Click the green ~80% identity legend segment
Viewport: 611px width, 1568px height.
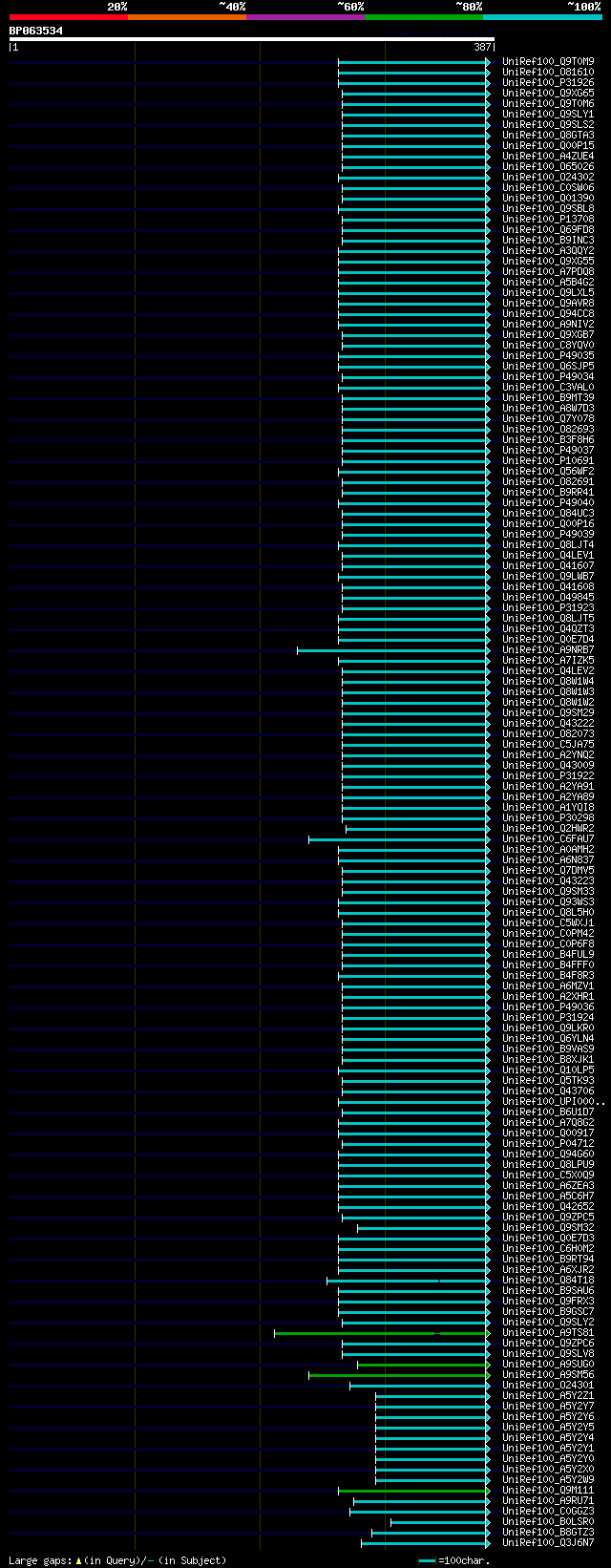point(424,17)
